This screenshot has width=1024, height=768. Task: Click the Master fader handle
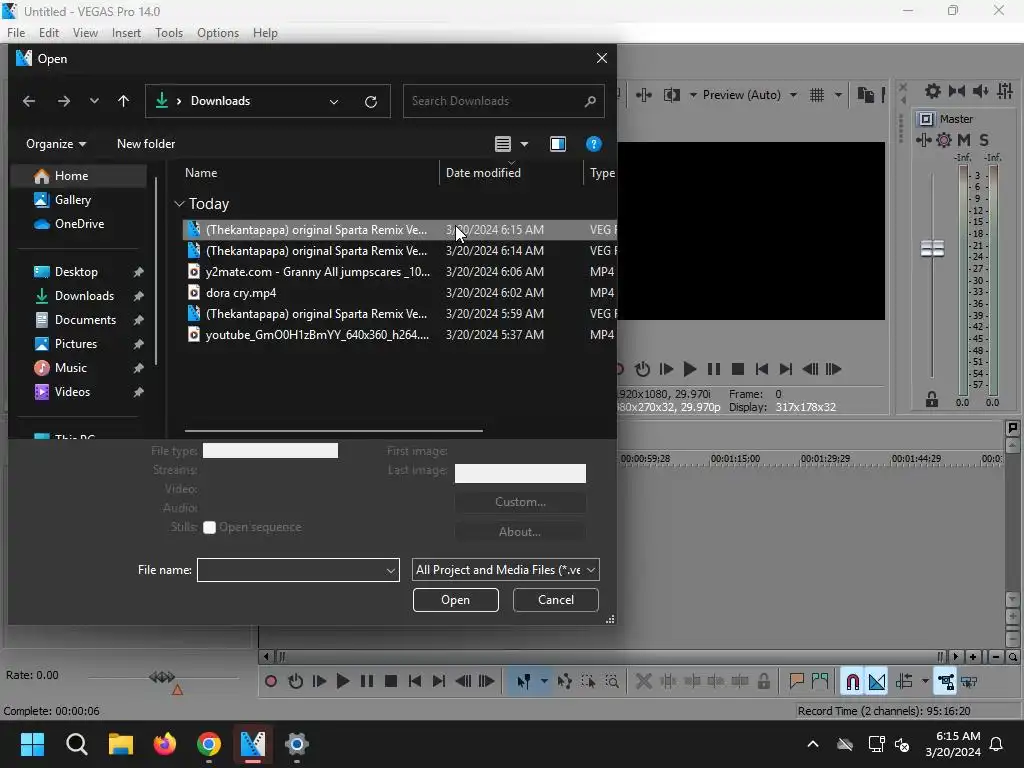tap(932, 248)
